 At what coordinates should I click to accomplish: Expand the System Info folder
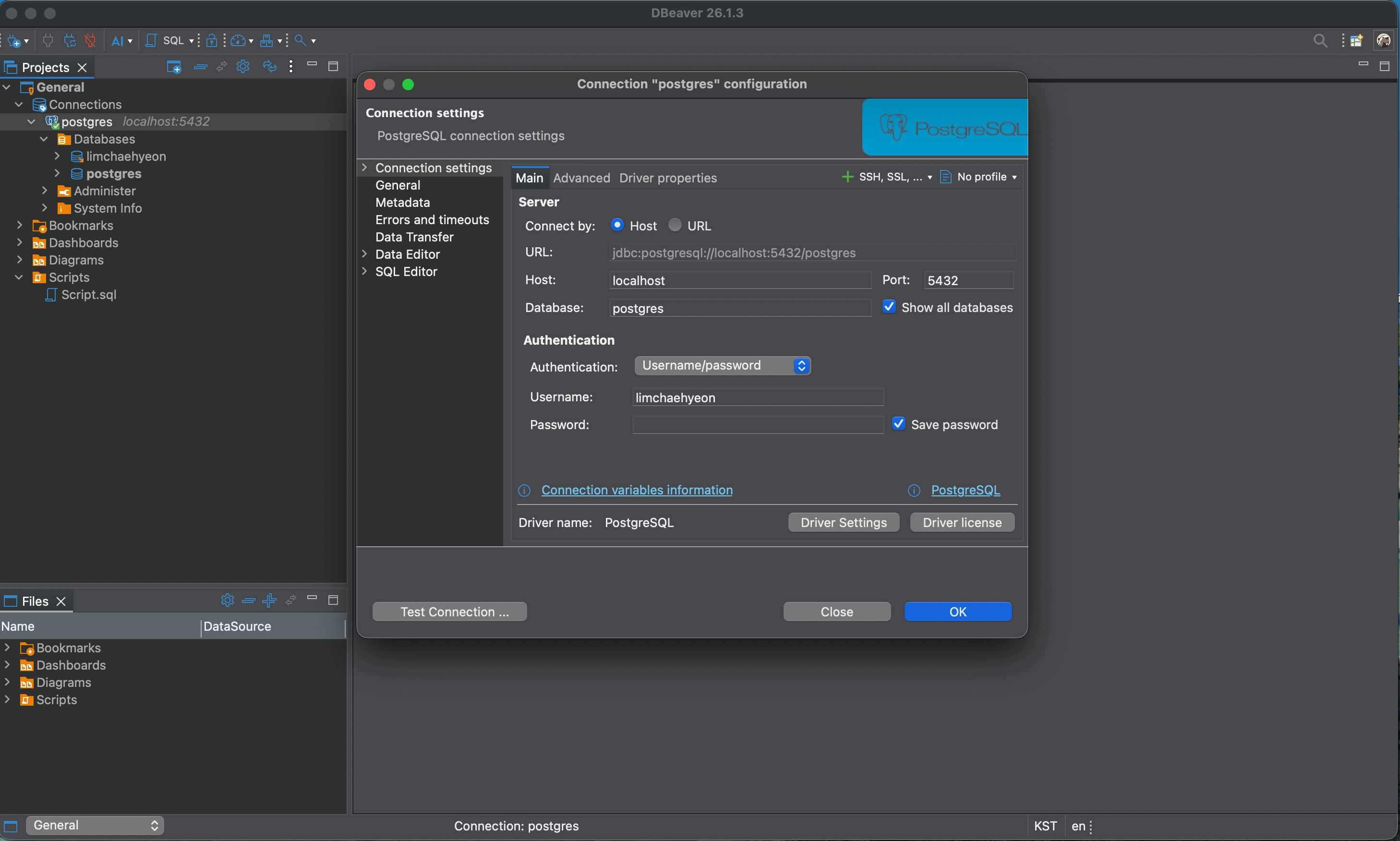tap(45, 208)
